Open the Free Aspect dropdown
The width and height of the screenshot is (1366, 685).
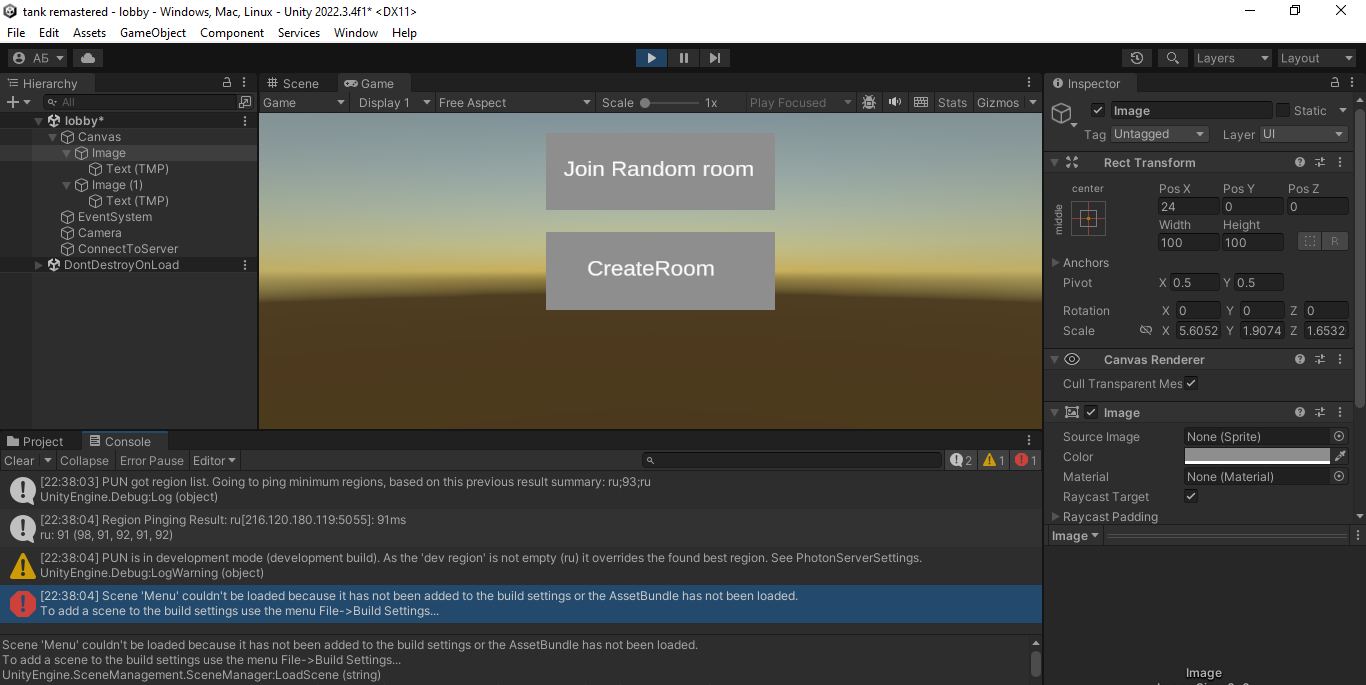click(515, 102)
